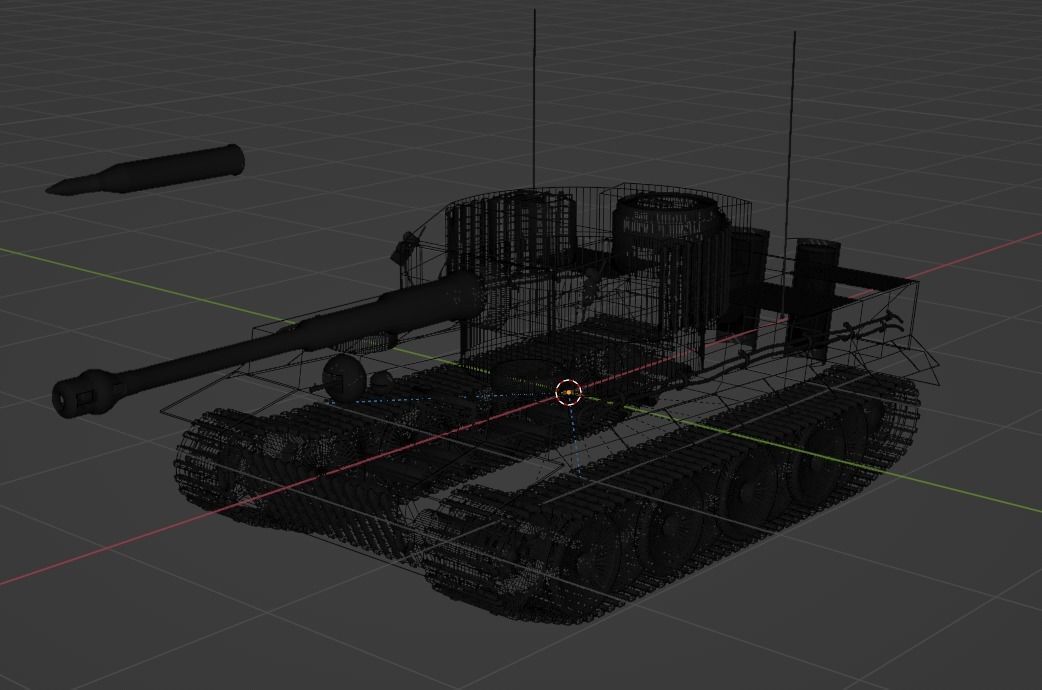This screenshot has width=1042, height=690.
Task: Select the bullet shell object
Action: [146, 170]
